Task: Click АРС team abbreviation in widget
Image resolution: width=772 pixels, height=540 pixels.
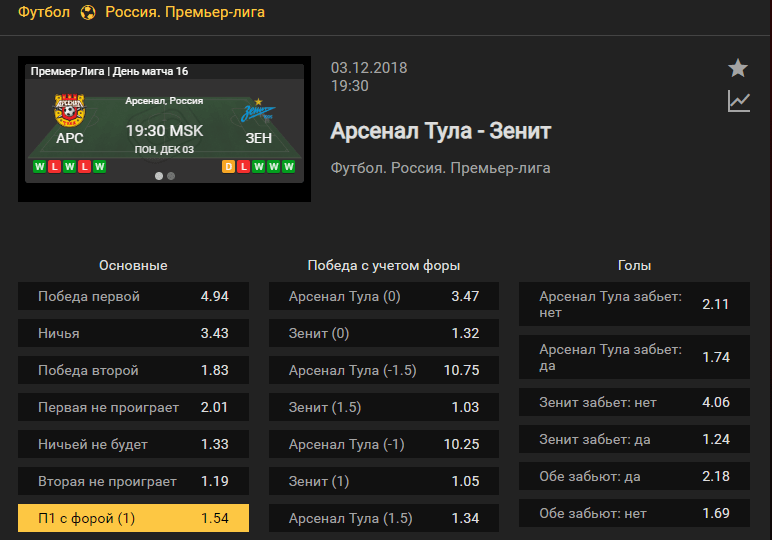Action: 69,138
